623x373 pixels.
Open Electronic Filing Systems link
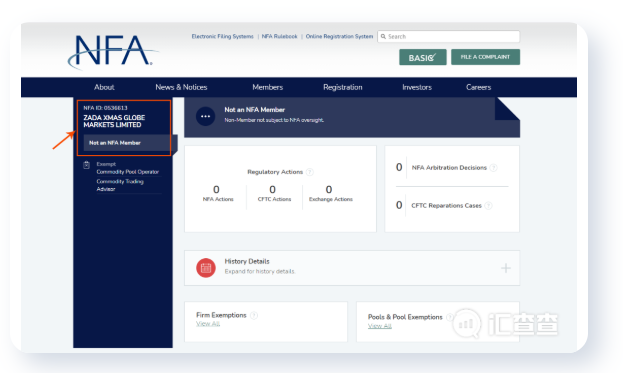[222, 37]
